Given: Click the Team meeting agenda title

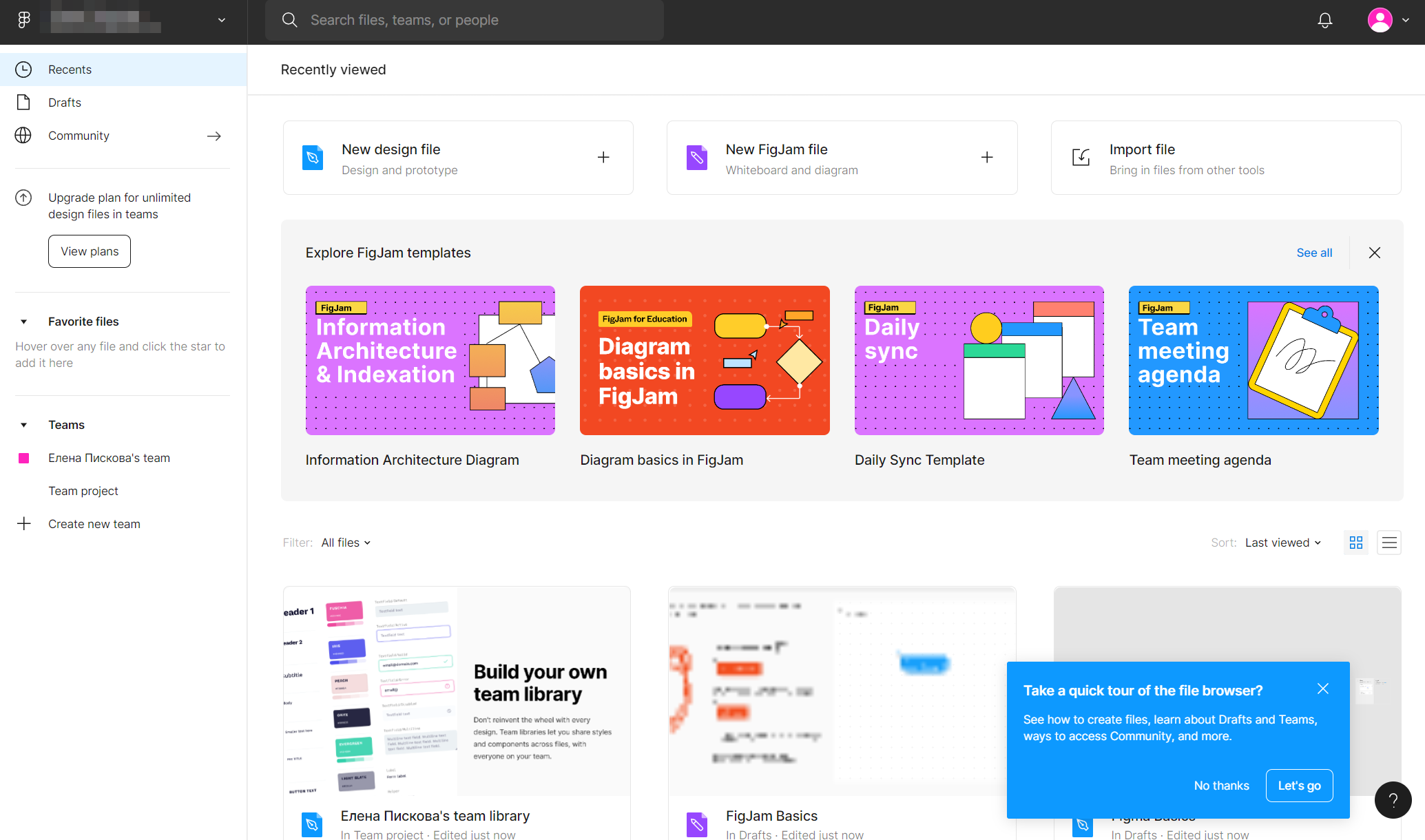Looking at the screenshot, I should (1200, 460).
